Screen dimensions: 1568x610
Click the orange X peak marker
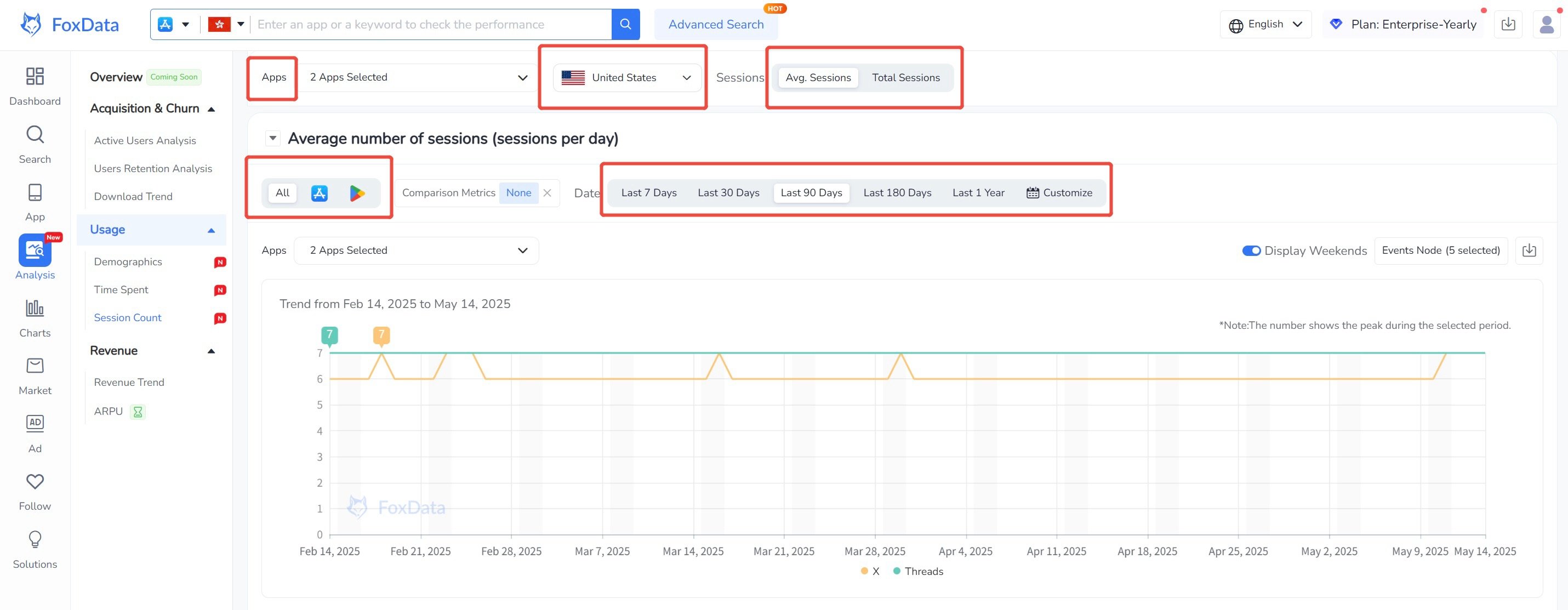tap(381, 335)
